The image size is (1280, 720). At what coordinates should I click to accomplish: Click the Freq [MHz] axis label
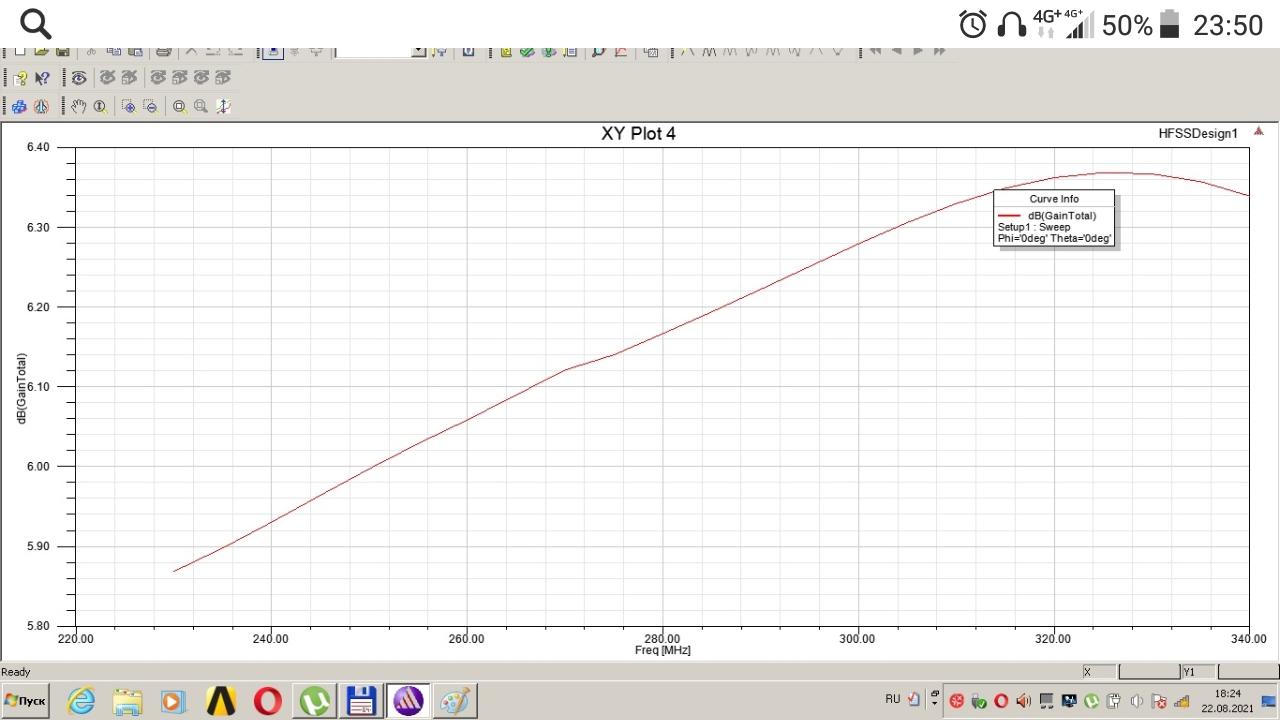pos(662,650)
